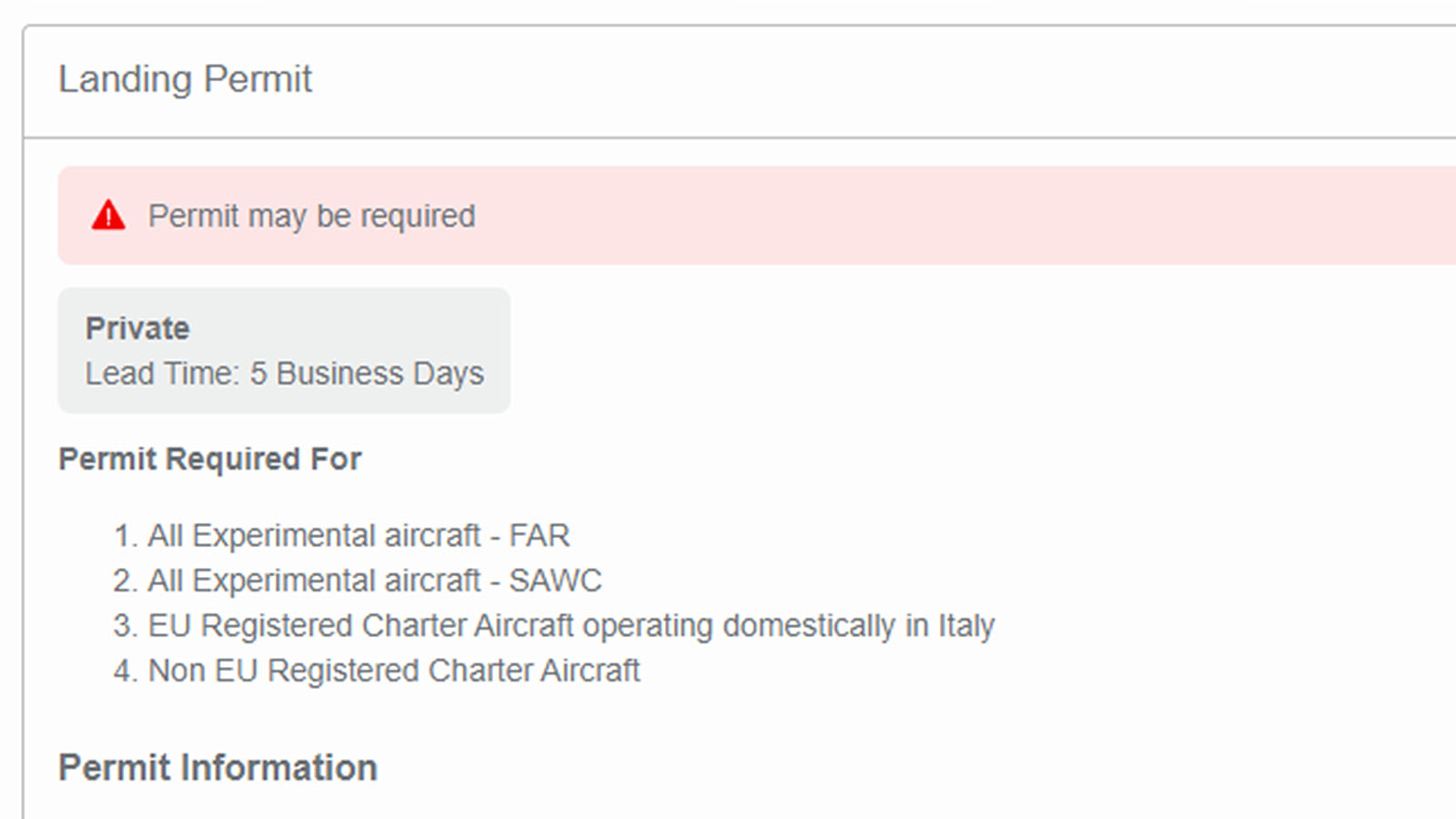Click the word 'FAR' in list
1456x819 pixels.
click(x=540, y=535)
